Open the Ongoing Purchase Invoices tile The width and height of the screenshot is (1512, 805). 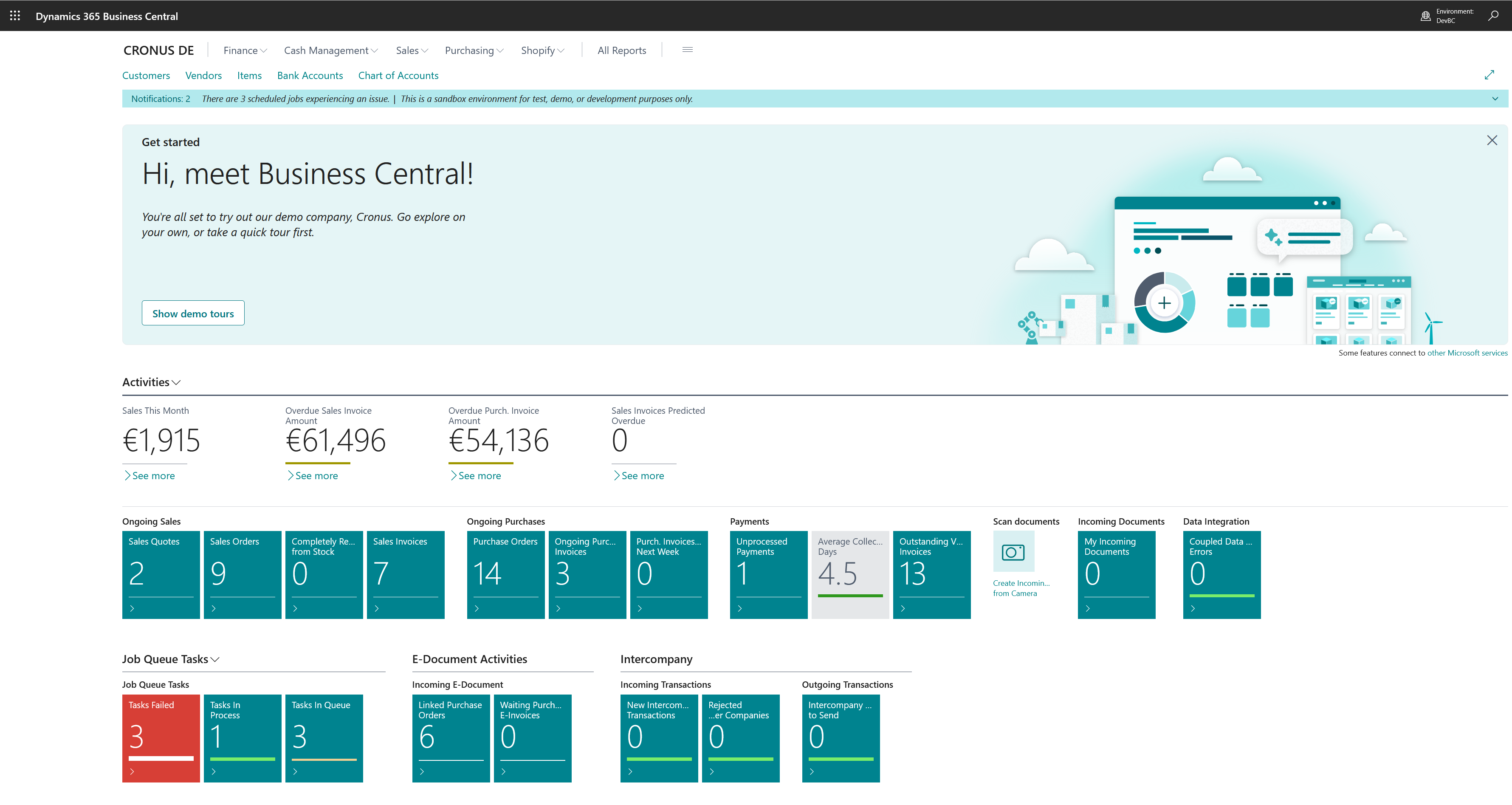[587, 575]
